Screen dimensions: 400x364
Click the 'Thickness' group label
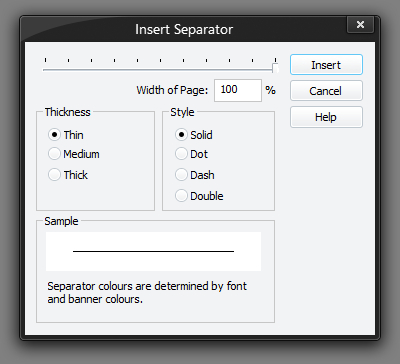click(x=68, y=112)
